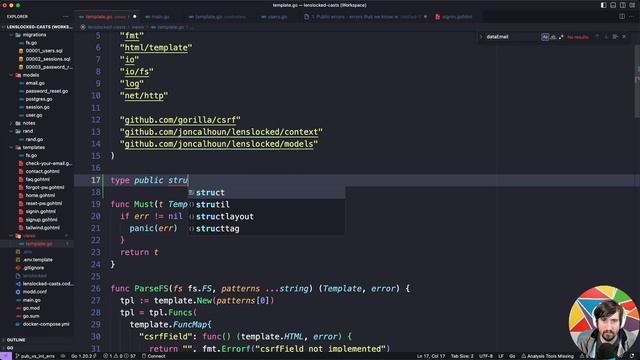
Task: Open contact.gohtml file
Action: point(42,171)
